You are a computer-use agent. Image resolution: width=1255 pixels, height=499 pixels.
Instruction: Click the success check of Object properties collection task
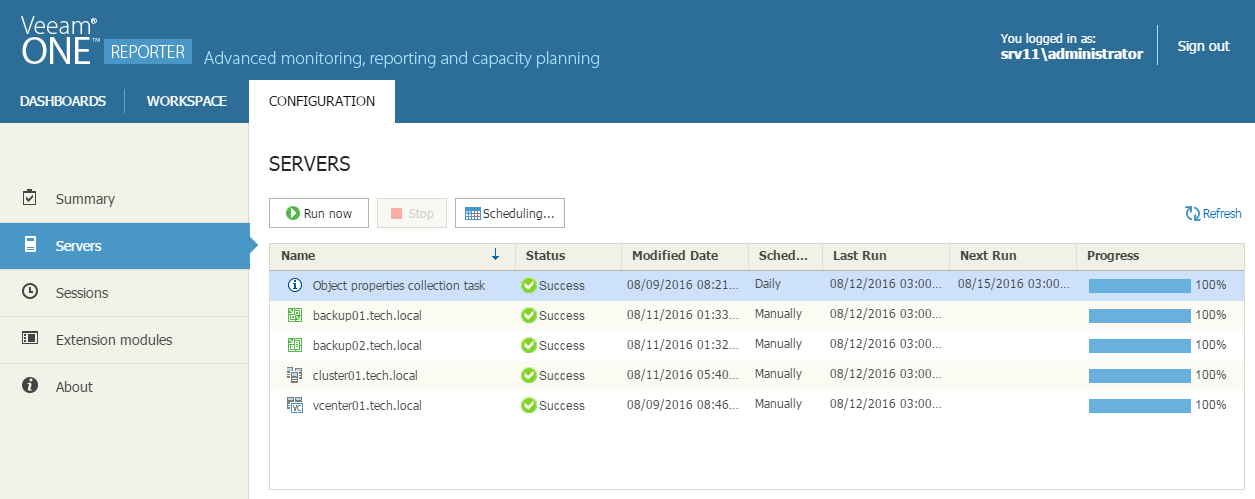(529, 285)
